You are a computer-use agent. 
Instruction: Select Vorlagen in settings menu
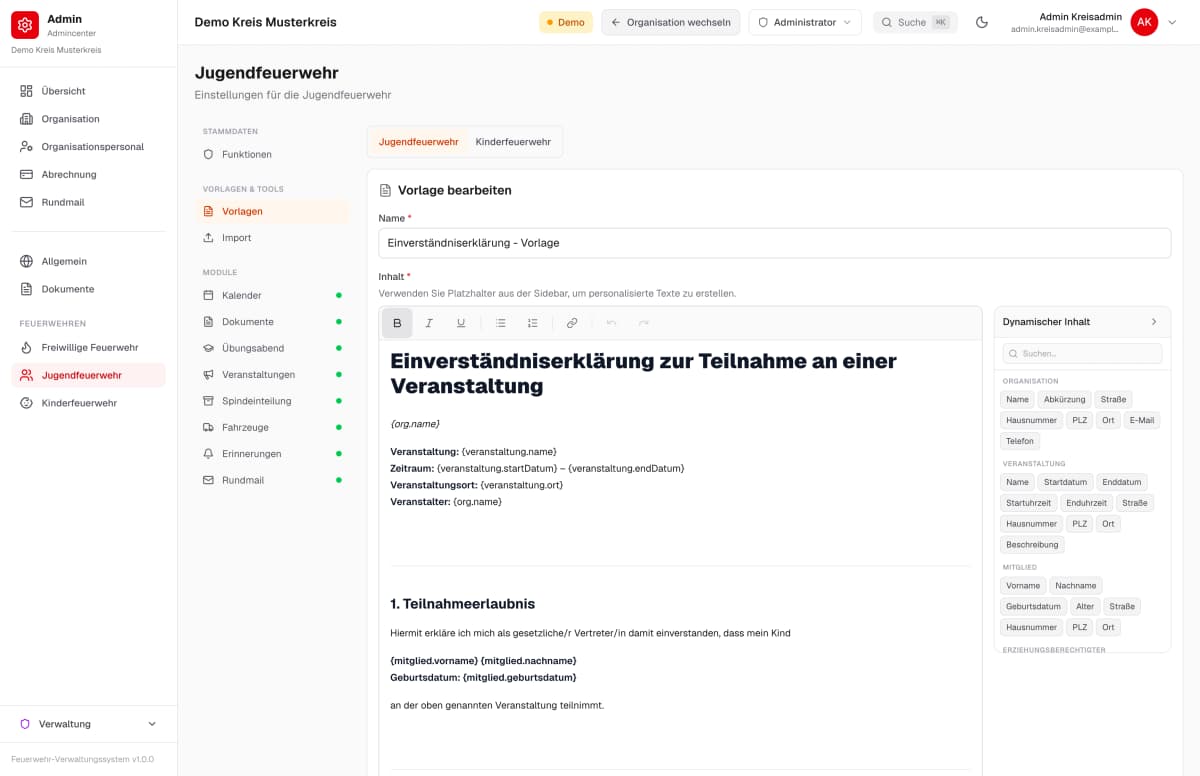[272, 211]
